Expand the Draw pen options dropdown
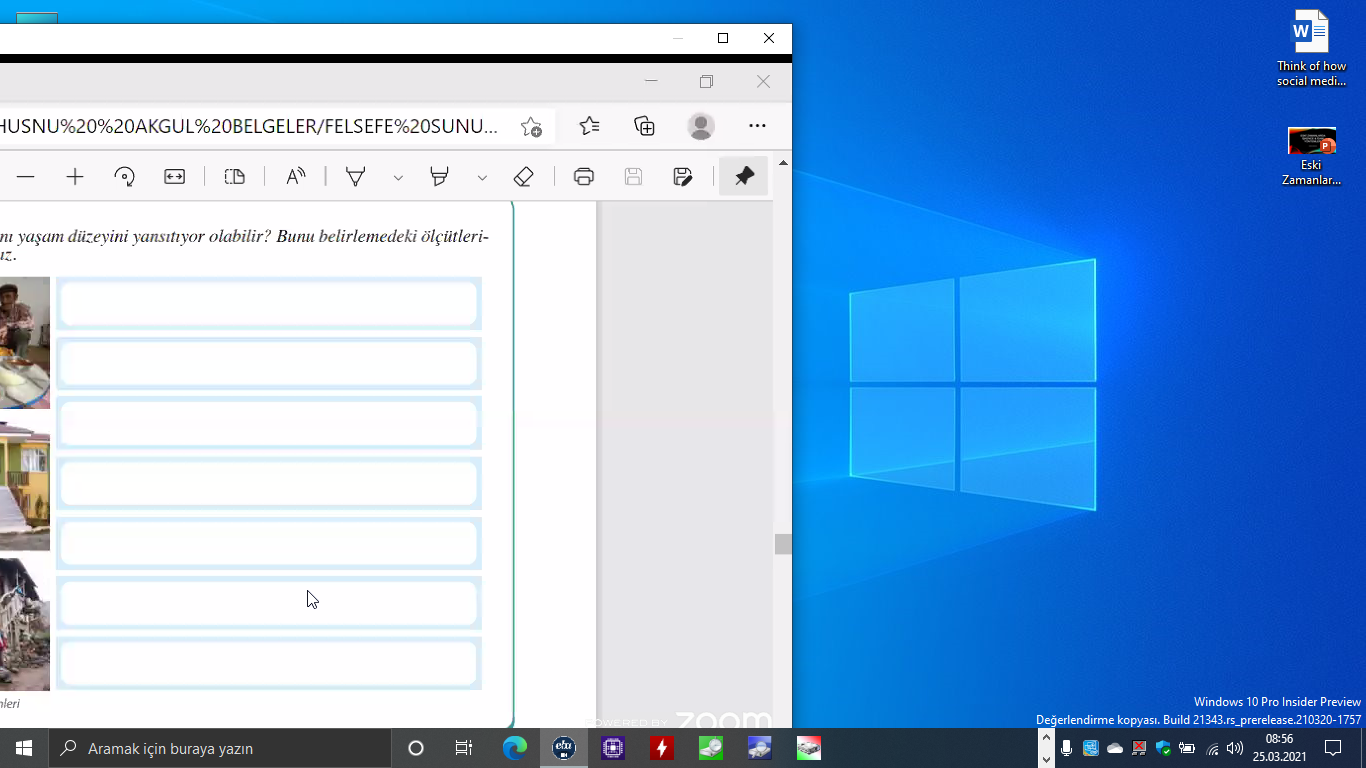1366x768 pixels. pyautogui.click(x=398, y=178)
